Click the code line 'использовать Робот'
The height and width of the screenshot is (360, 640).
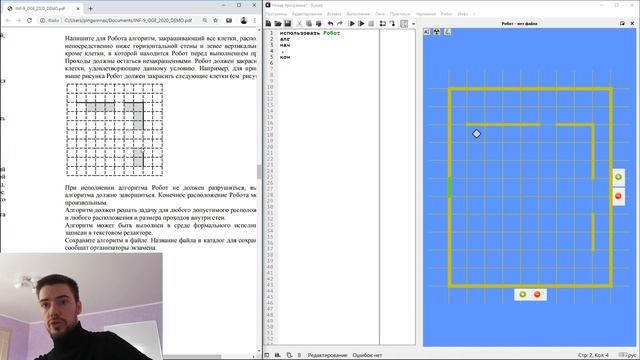tap(310, 33)
